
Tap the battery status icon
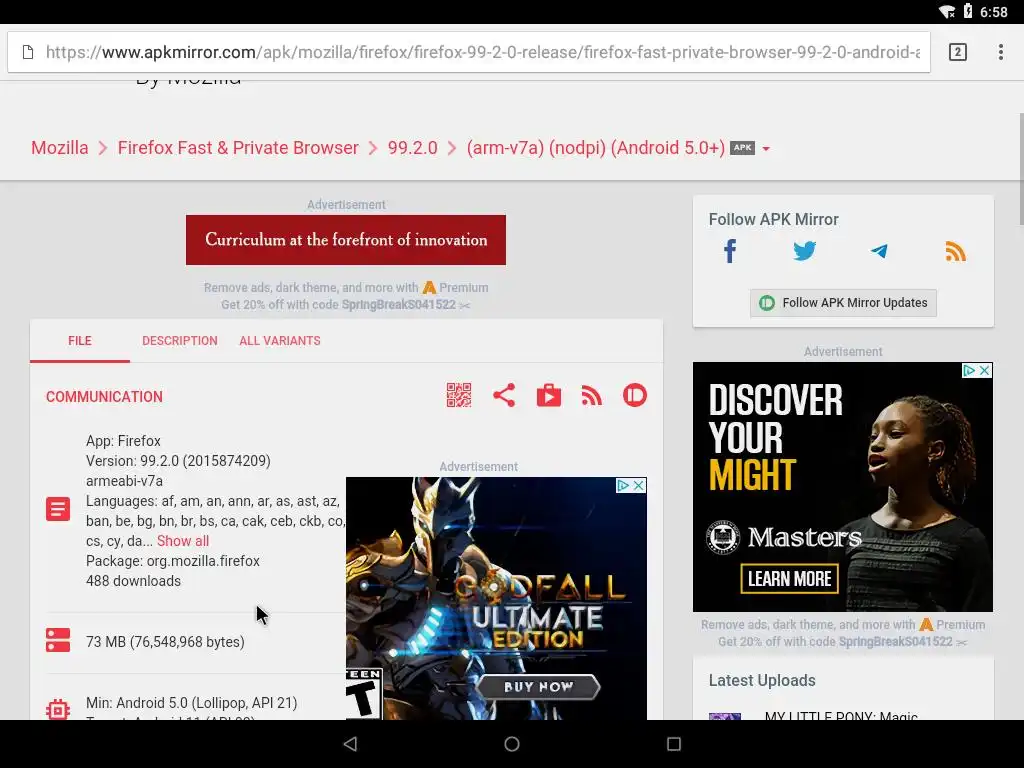pos(968,12)
